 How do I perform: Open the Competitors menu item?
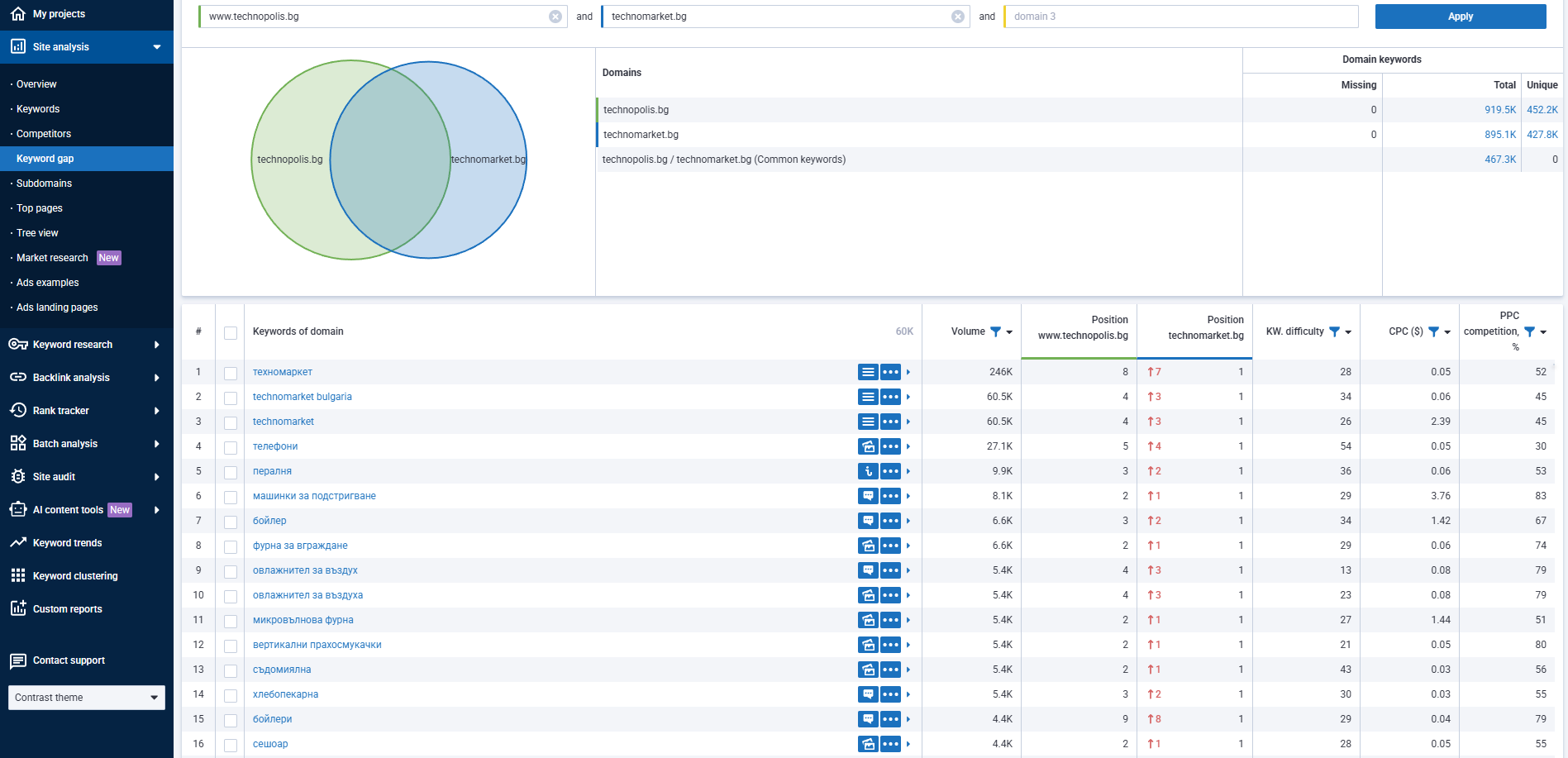(x=44, y=134)
